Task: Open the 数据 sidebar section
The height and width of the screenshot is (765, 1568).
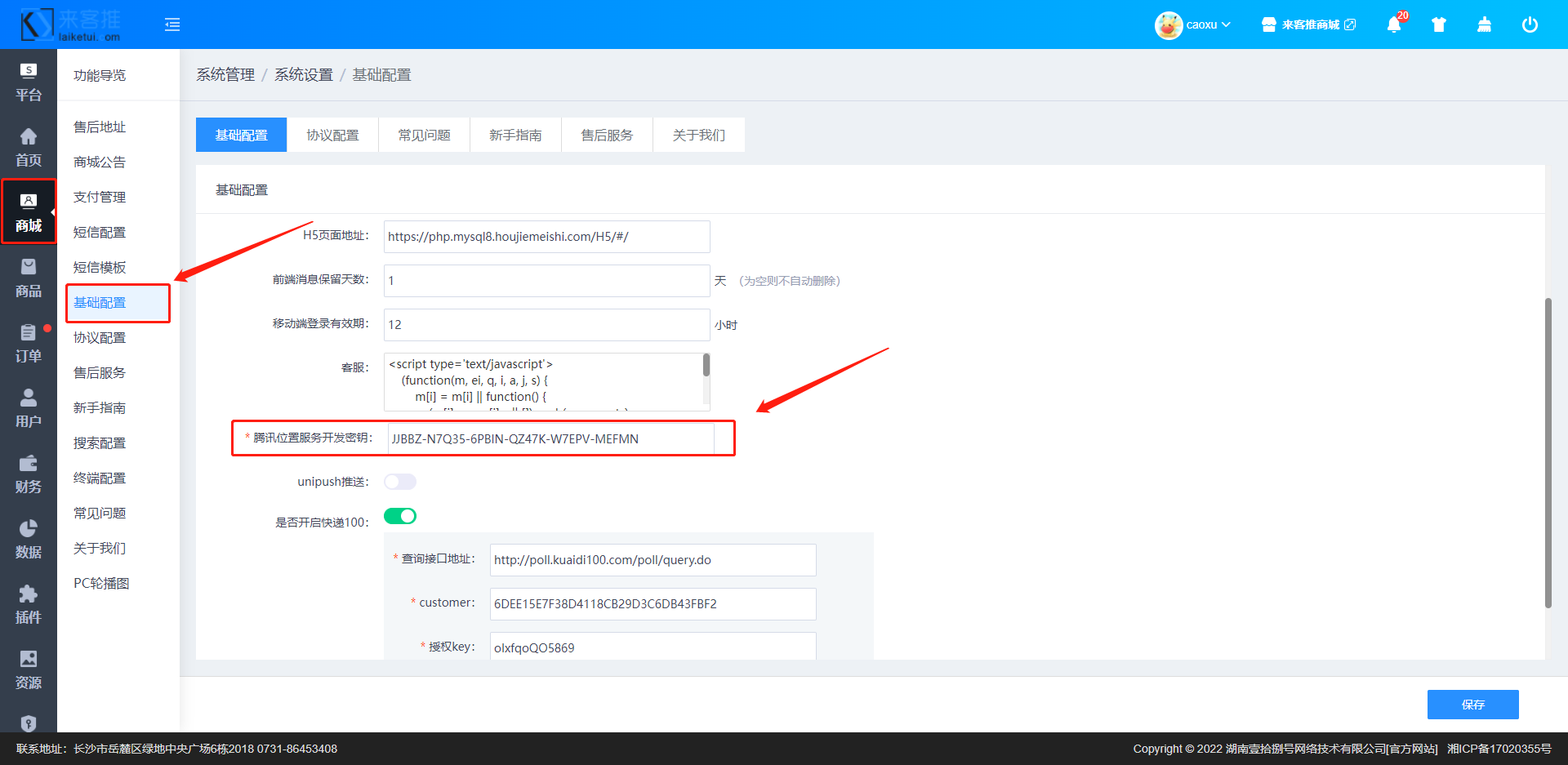Action: pos(29,539)
